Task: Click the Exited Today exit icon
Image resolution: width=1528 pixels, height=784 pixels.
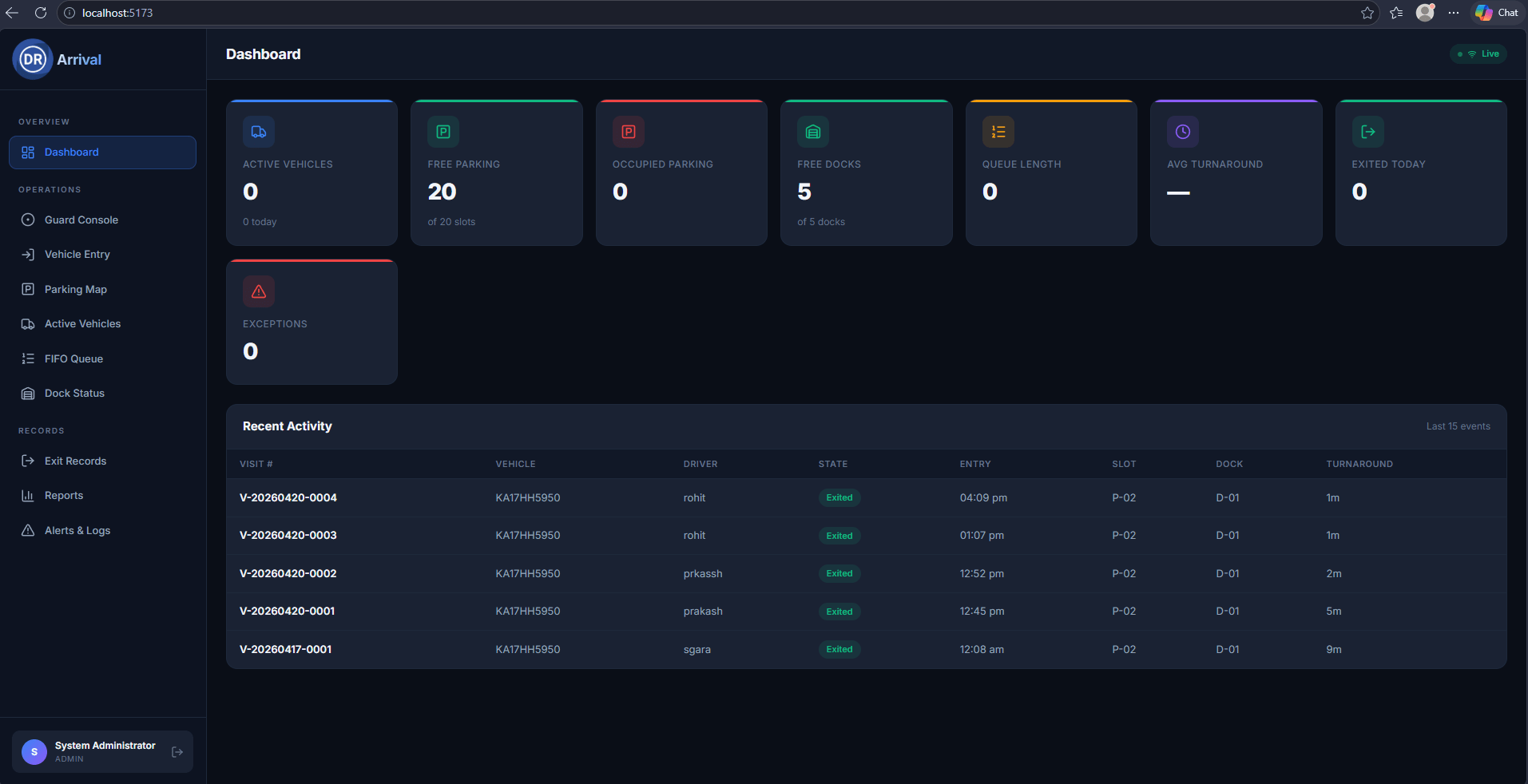Action: tap(1367, 132)
